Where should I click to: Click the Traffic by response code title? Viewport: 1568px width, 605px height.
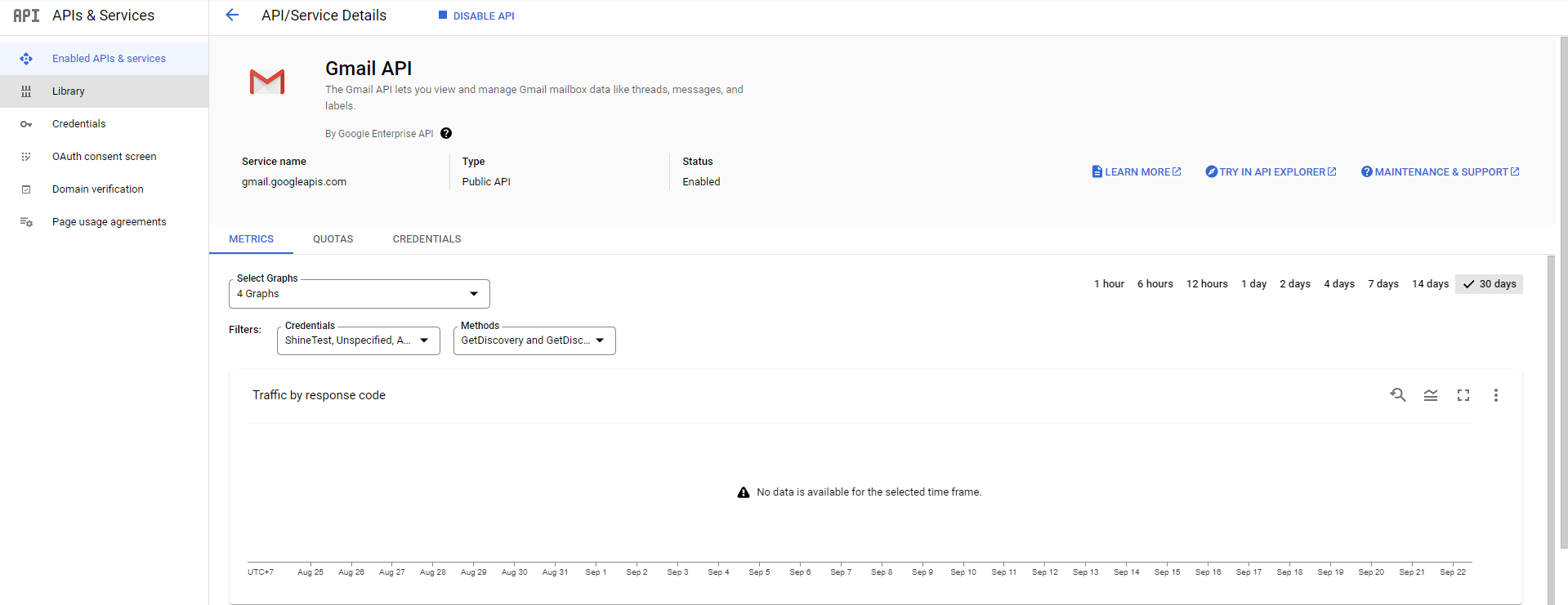pyautogui.click(x=319, y=395)
